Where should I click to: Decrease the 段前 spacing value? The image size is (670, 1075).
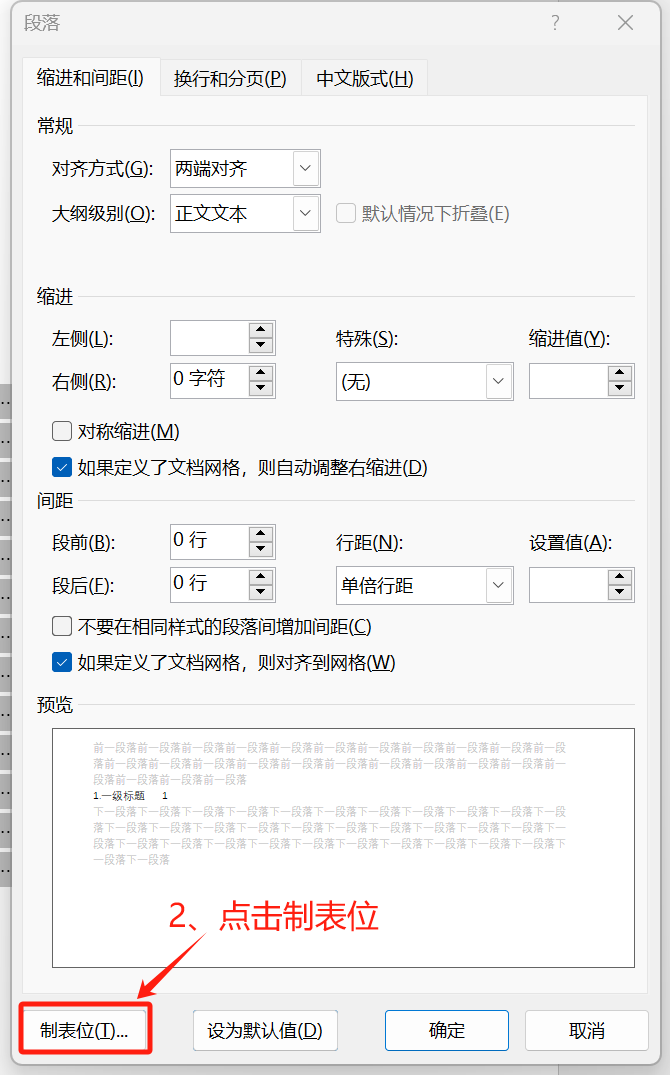pyautogui.click(x=261, y=549)
